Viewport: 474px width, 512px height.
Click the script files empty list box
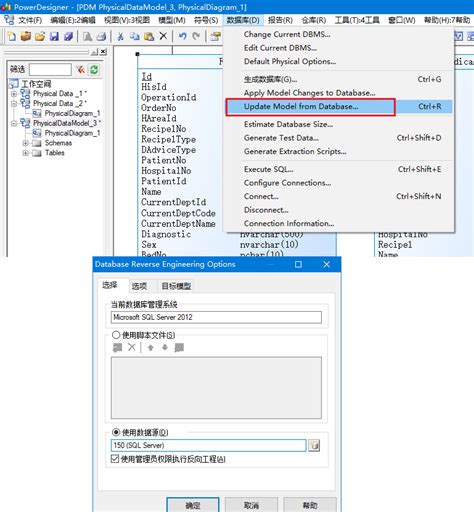(x=216, y=388)
